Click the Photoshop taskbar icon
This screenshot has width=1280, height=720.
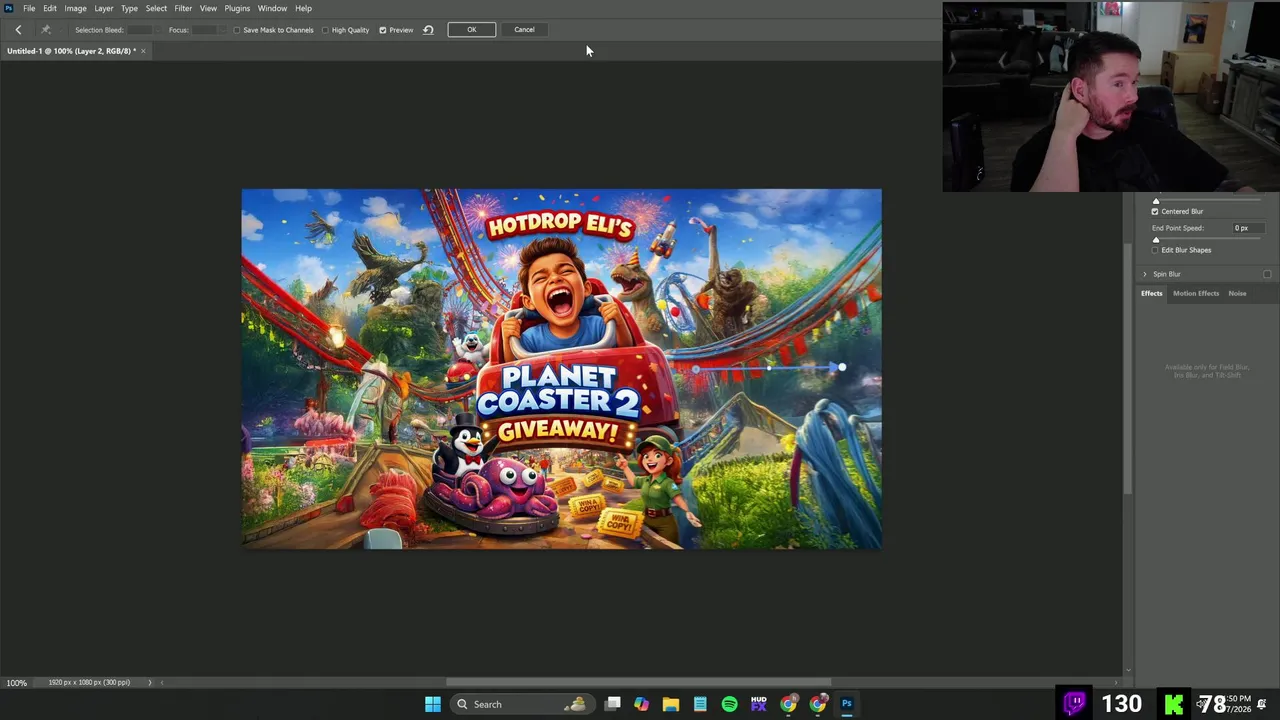click(x=847, y=704)
